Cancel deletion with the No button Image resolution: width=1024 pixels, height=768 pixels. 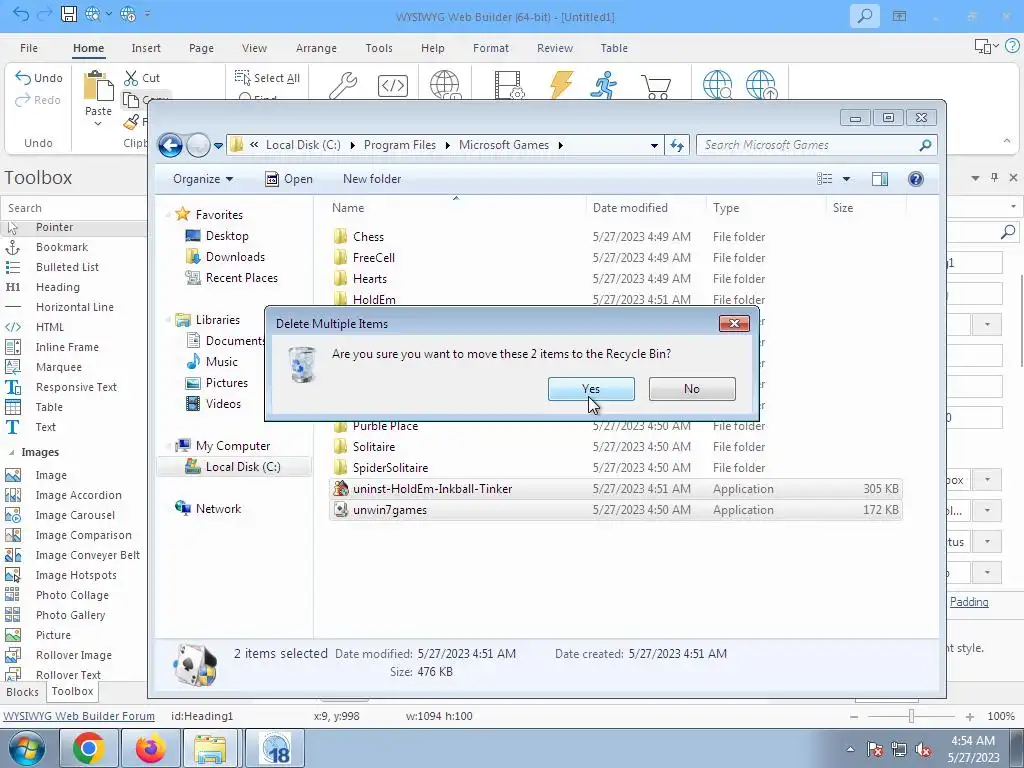[x=692, y=389]
